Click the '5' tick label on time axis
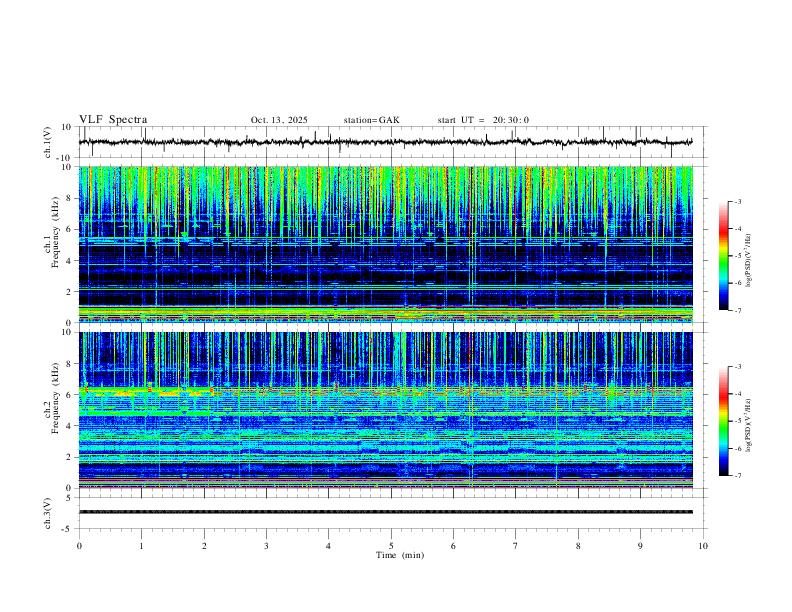This screenshot has width=792, height=612. coord(391,546)
